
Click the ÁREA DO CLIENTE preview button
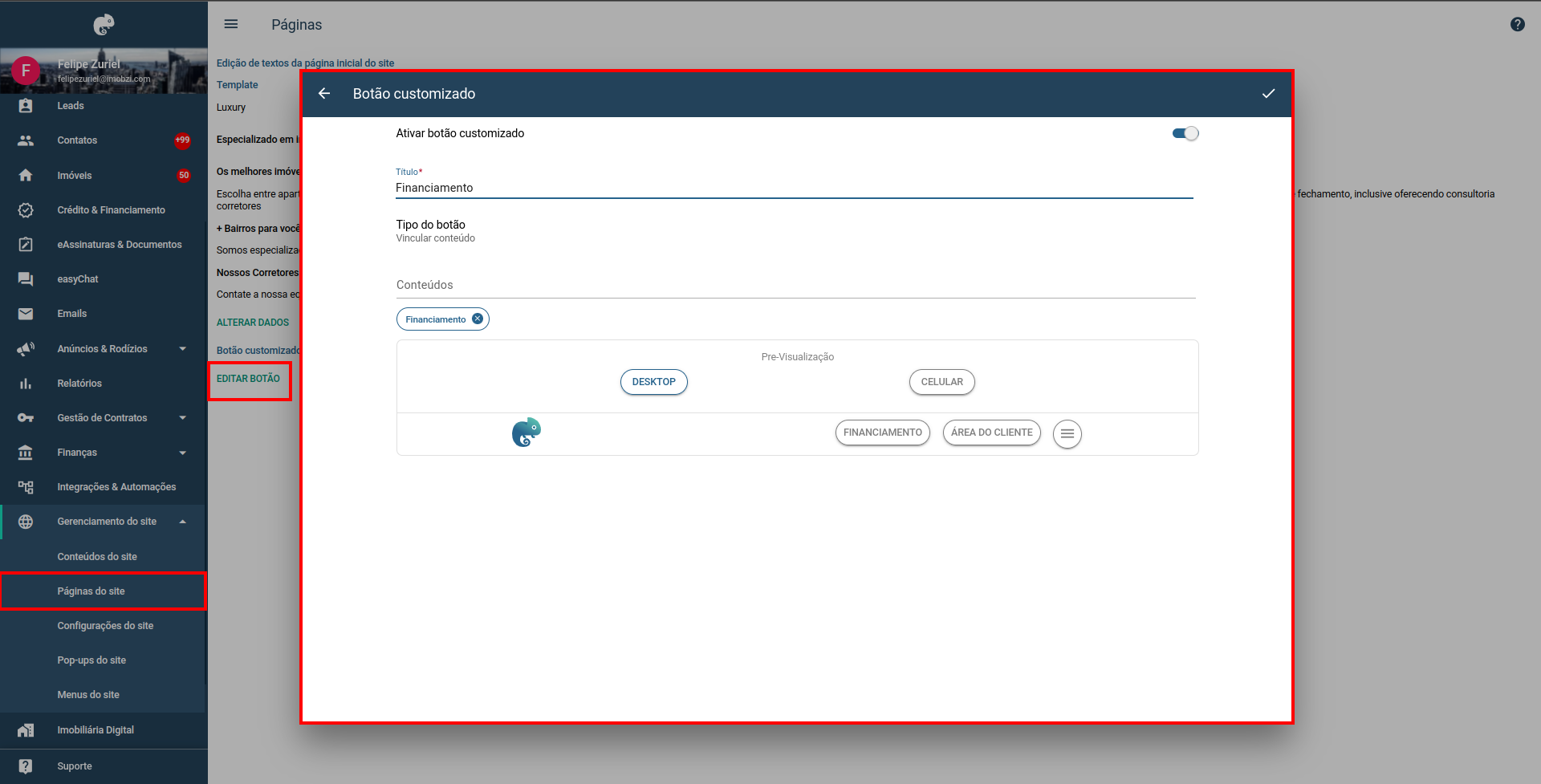pyautogui.click(x=992, y=433)
